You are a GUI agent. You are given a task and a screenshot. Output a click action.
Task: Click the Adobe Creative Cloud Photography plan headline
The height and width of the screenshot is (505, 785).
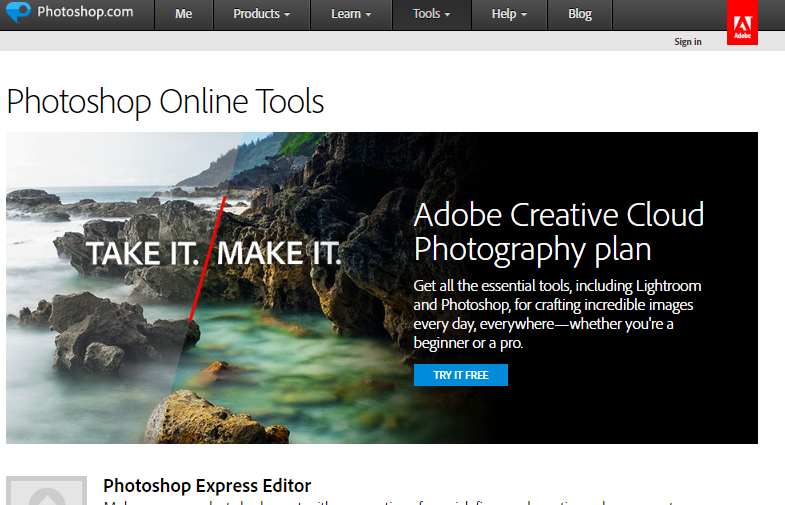[559, 232]
